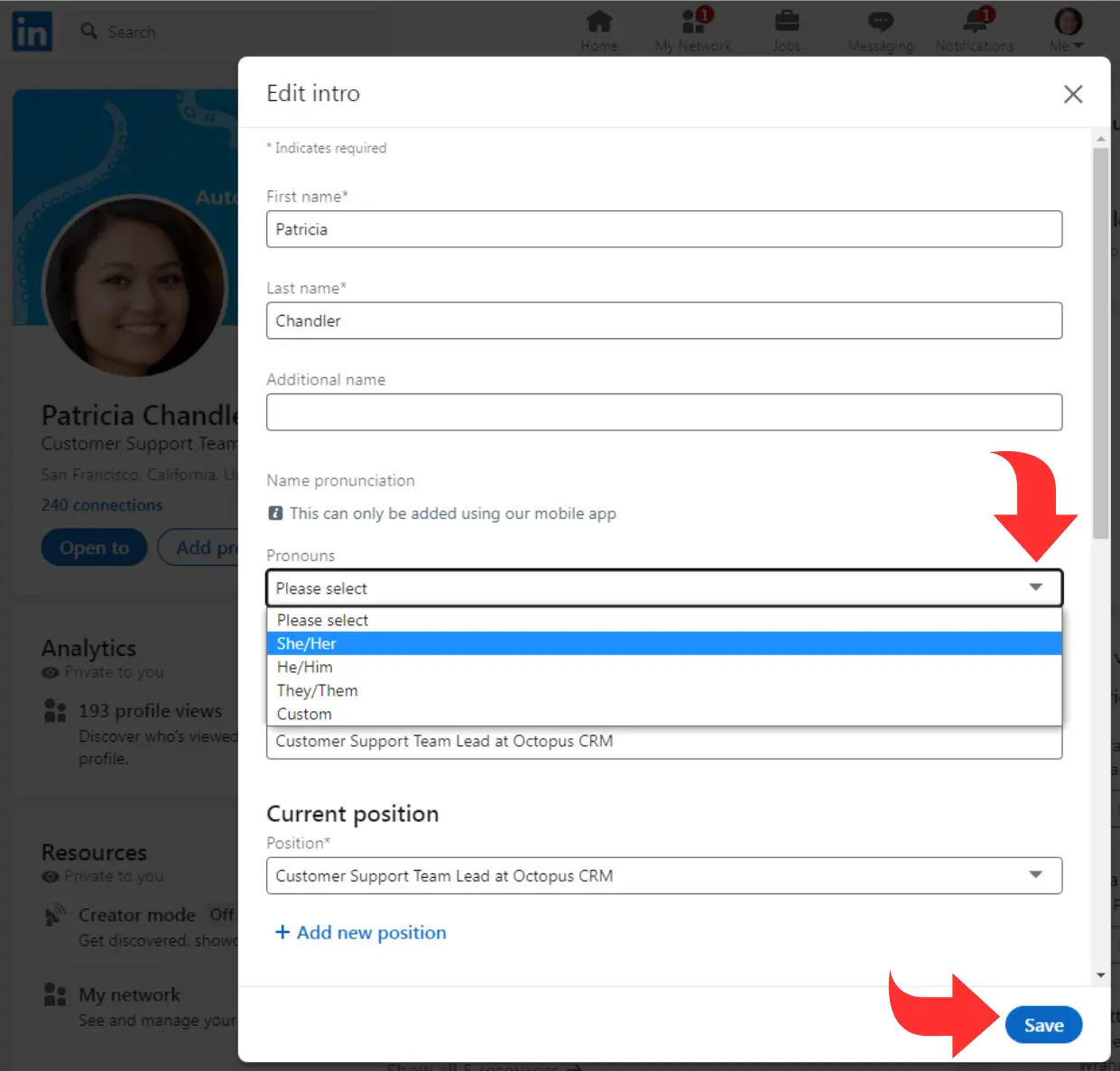This screenshot has width=1120, height=1071.
Task: Pick He/Him in the pronouns list
Action: click(664, 667)
